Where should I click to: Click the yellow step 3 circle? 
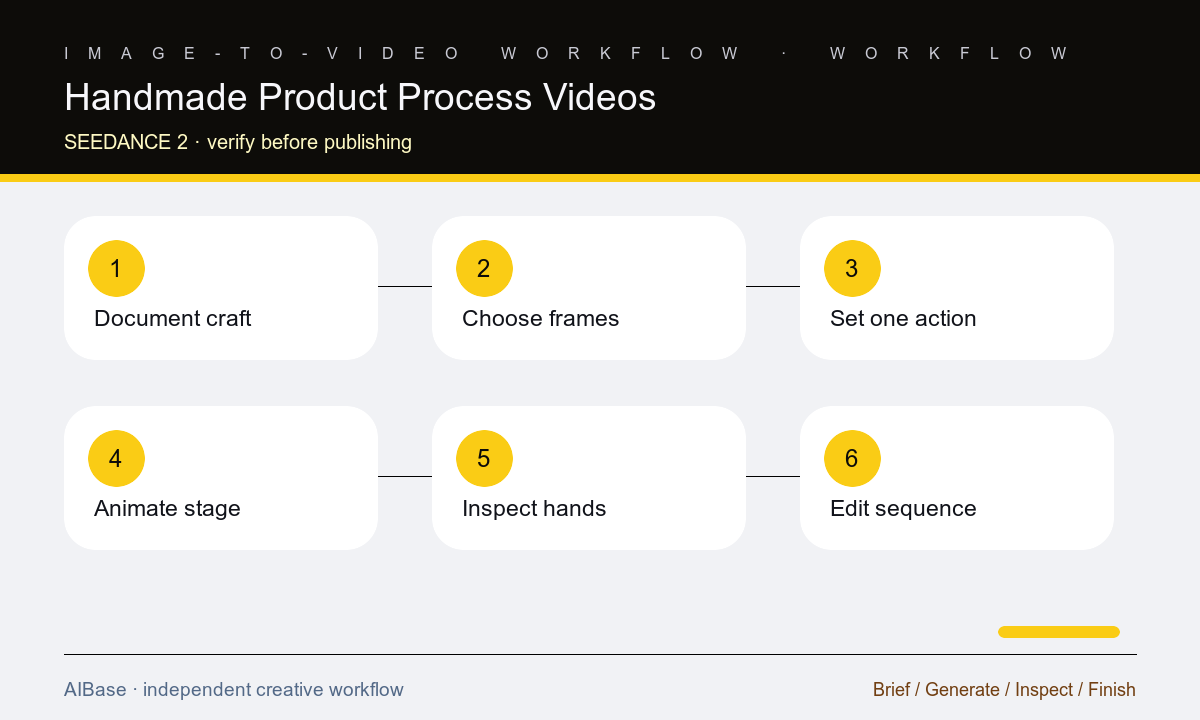coord(852,268)
